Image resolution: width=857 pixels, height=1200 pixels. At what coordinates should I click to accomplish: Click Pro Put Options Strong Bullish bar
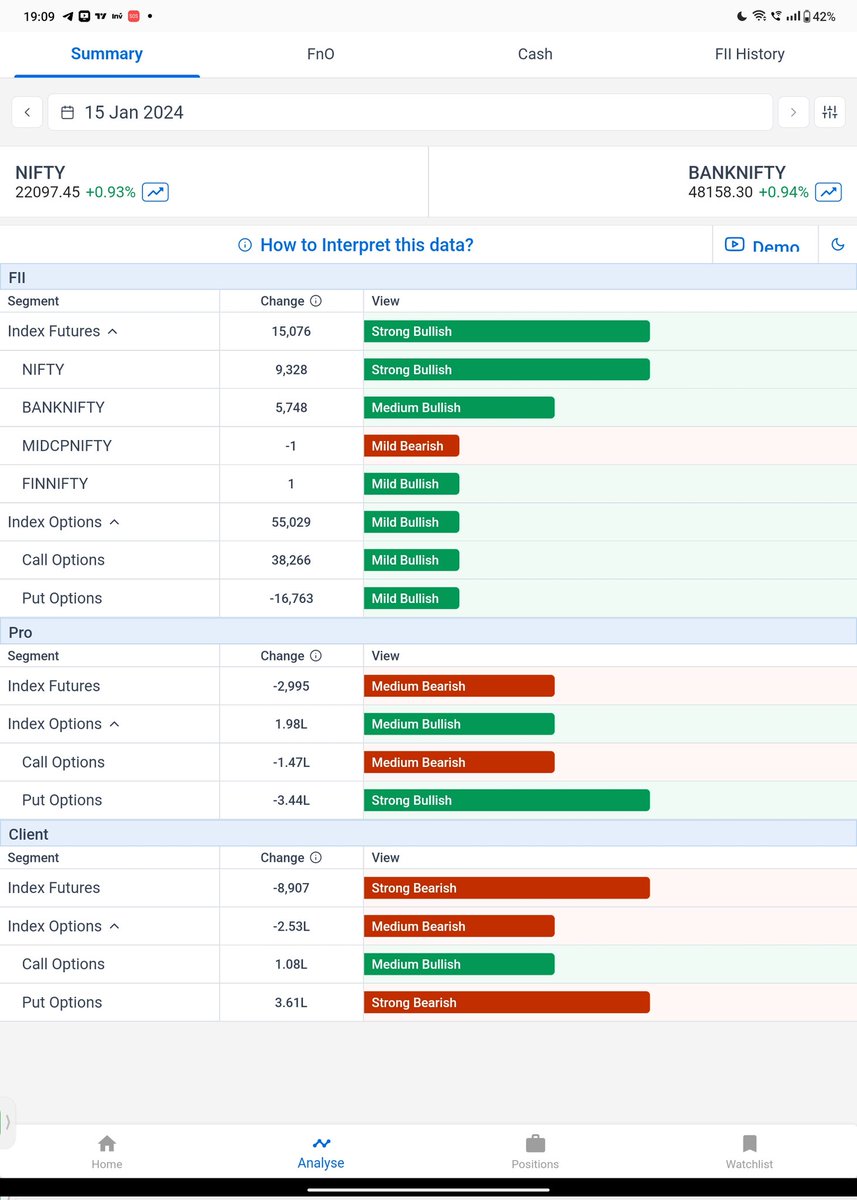(x=507, y=800)
